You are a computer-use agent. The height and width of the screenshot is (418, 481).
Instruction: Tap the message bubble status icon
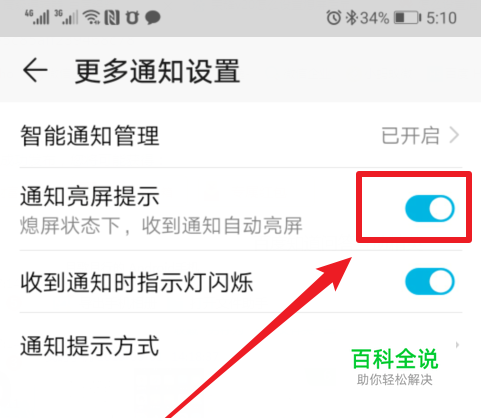click(153, 17)
